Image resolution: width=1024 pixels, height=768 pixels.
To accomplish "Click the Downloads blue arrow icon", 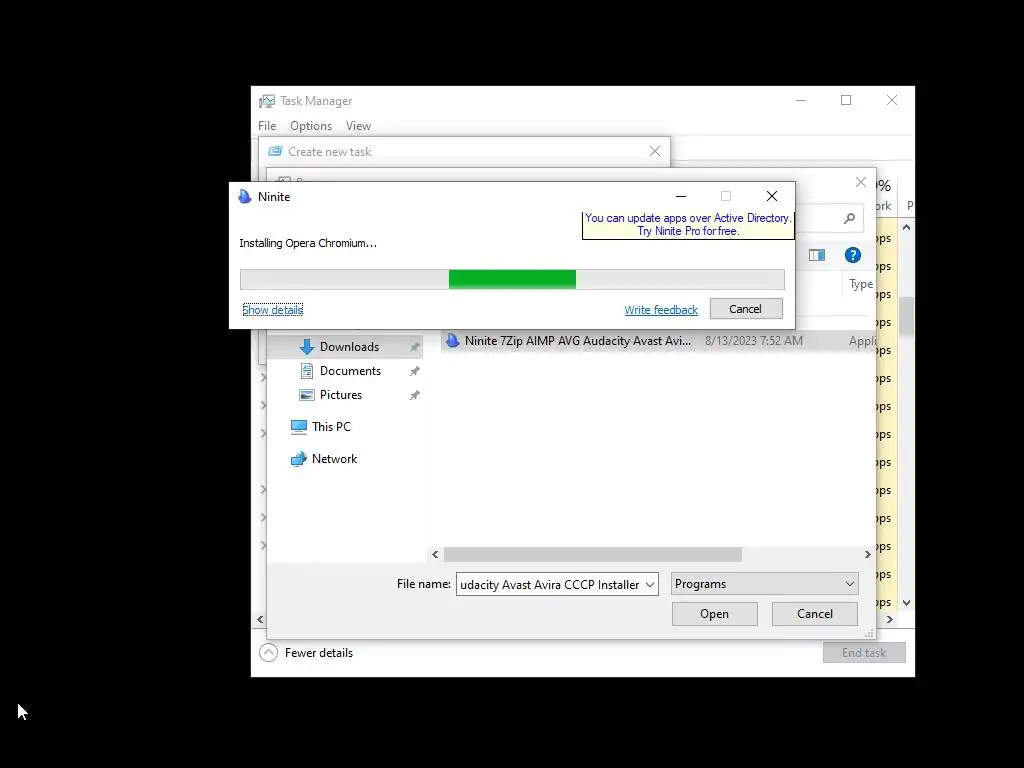I will [306, 347].
